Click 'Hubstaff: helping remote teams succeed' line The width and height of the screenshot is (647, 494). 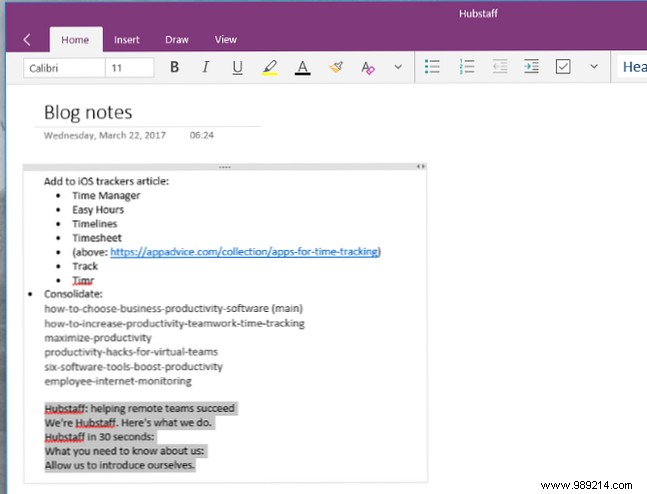[x=139, y=409]
